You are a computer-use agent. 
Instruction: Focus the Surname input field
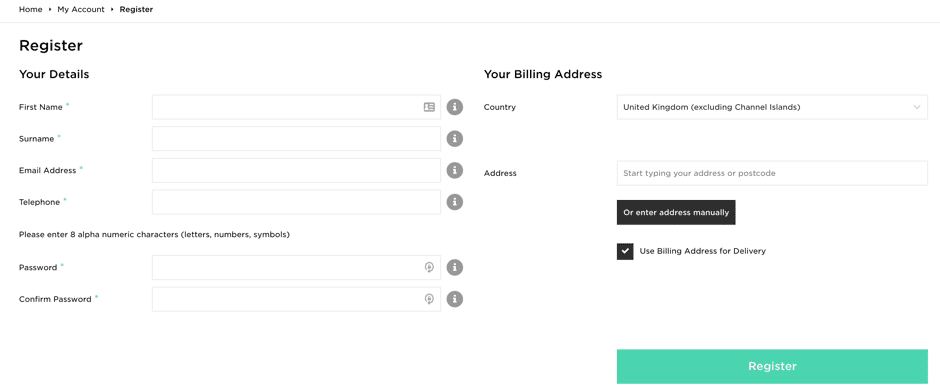(x=296, y=139)
